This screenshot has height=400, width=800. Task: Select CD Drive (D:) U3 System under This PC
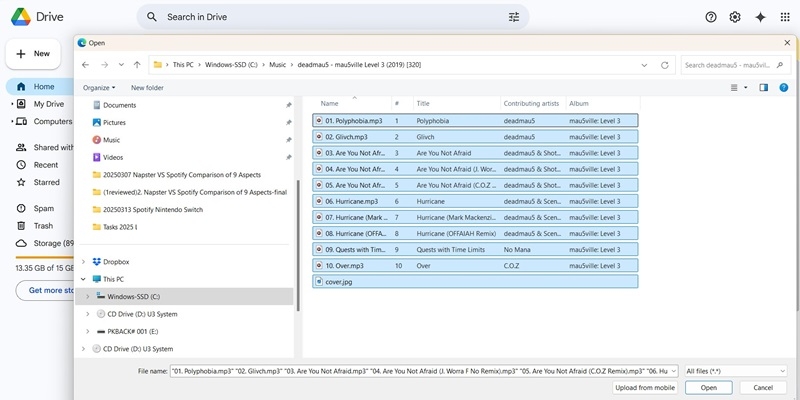point(137,314)
